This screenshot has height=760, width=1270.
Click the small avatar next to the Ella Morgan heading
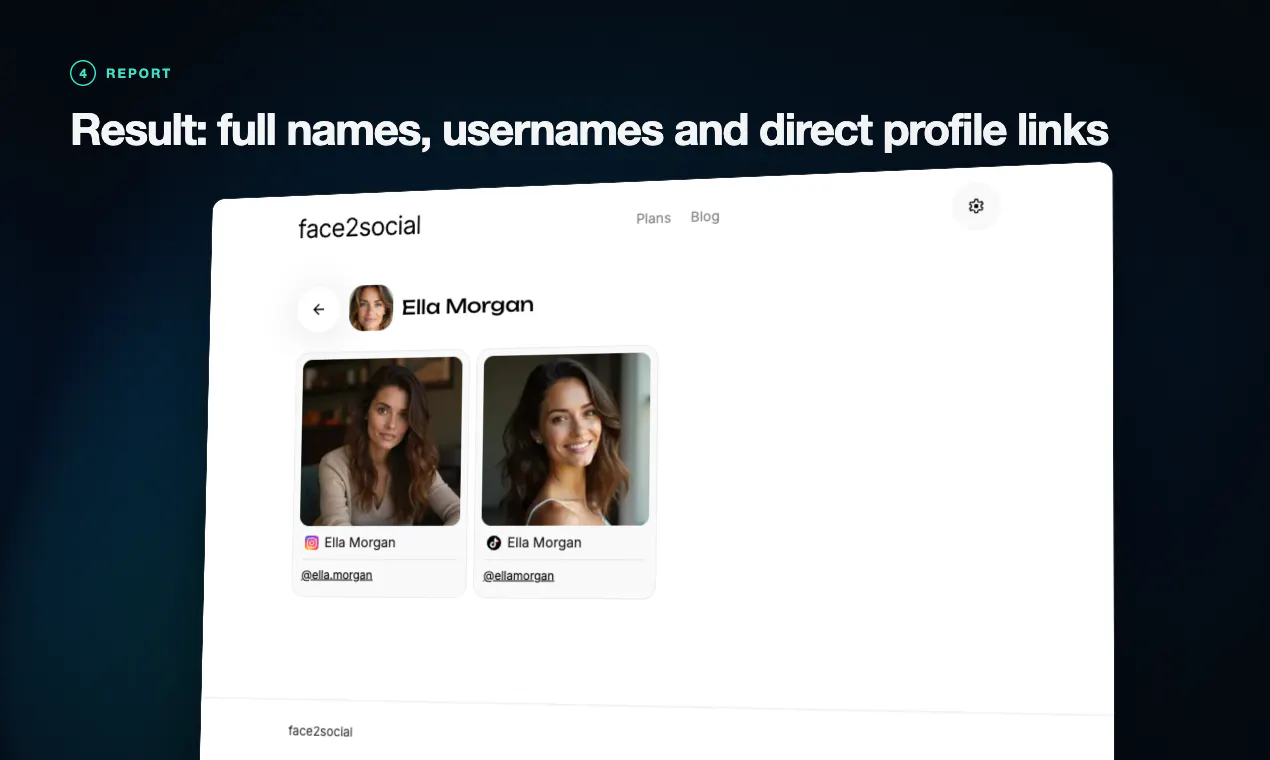coord(371,308)
